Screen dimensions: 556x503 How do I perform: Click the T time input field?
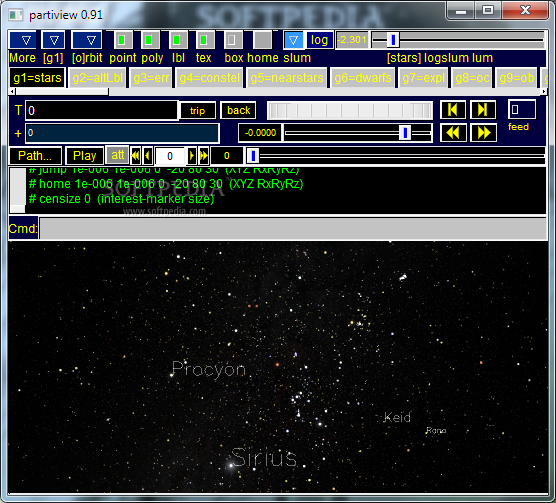tap(102, 111)
